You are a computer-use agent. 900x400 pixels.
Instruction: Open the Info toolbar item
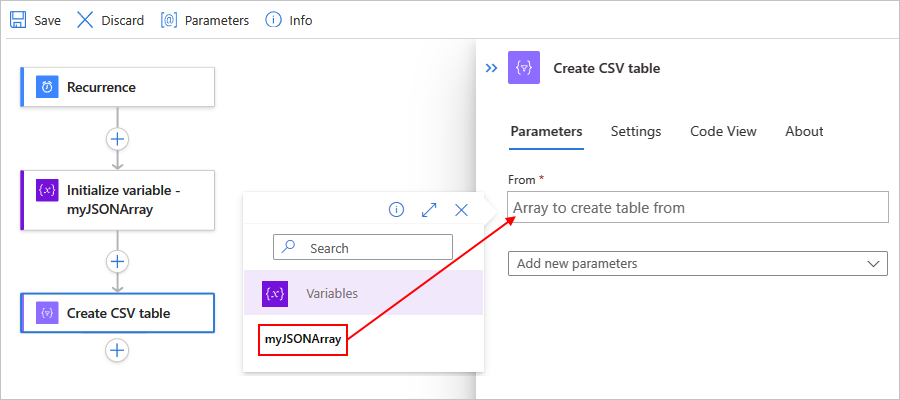click(x=274, y=20)
